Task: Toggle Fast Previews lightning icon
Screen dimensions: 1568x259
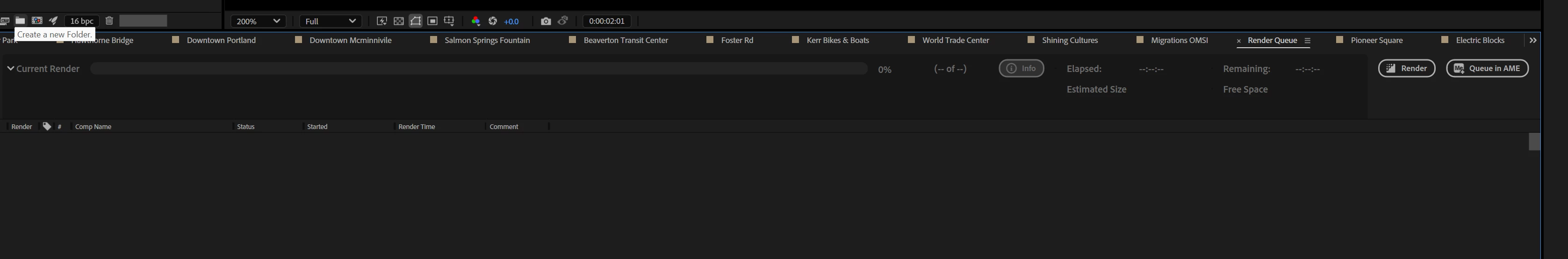Action: 381,21
